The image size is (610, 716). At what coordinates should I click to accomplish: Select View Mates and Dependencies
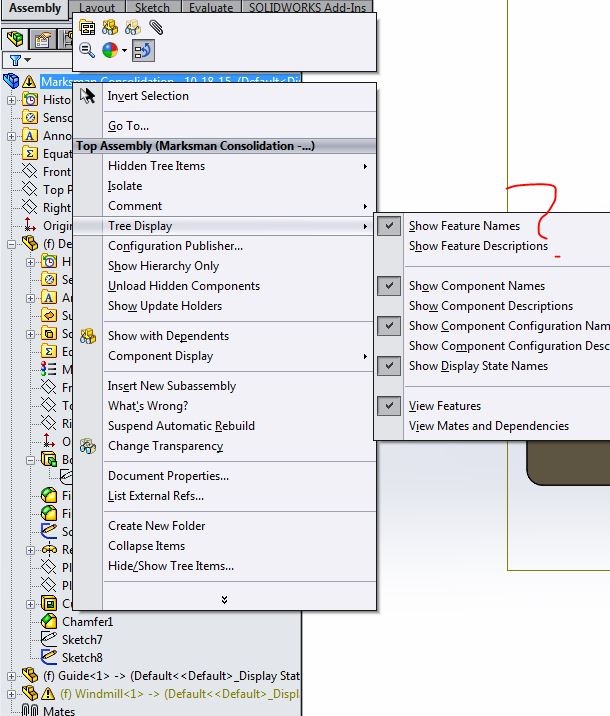[489, 426]
